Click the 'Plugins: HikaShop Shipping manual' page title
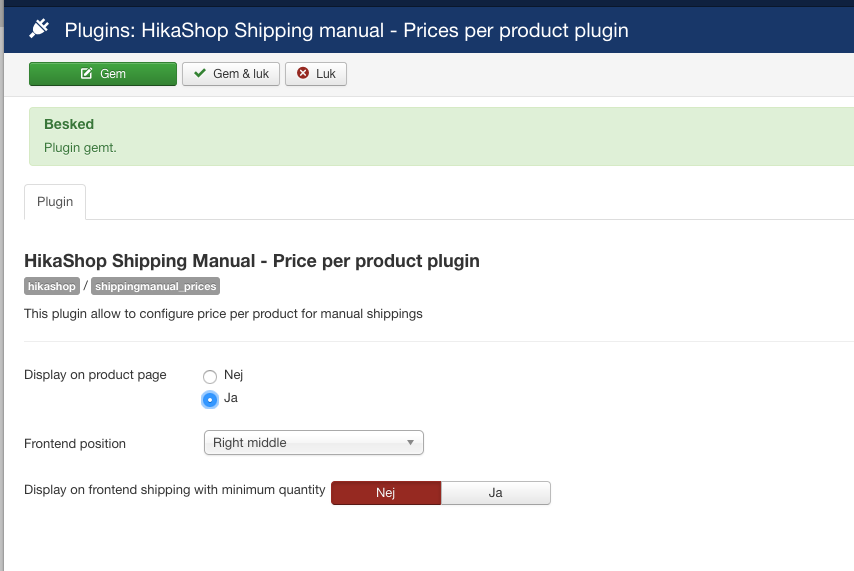This screenshot has width=854, height=571. [346, 30]
